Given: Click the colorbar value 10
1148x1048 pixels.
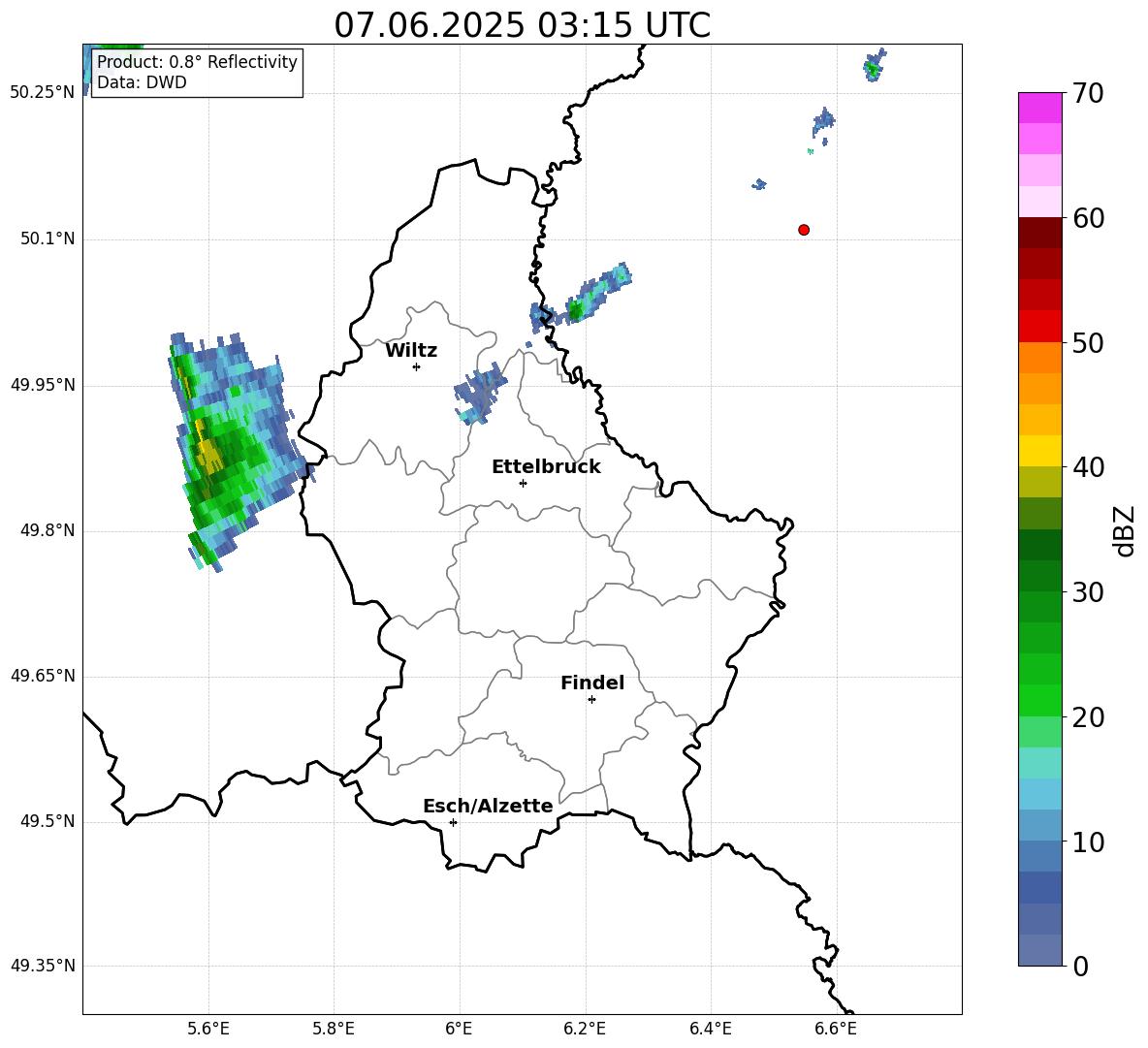Looking at the screenshot, I should point(1089,842).
